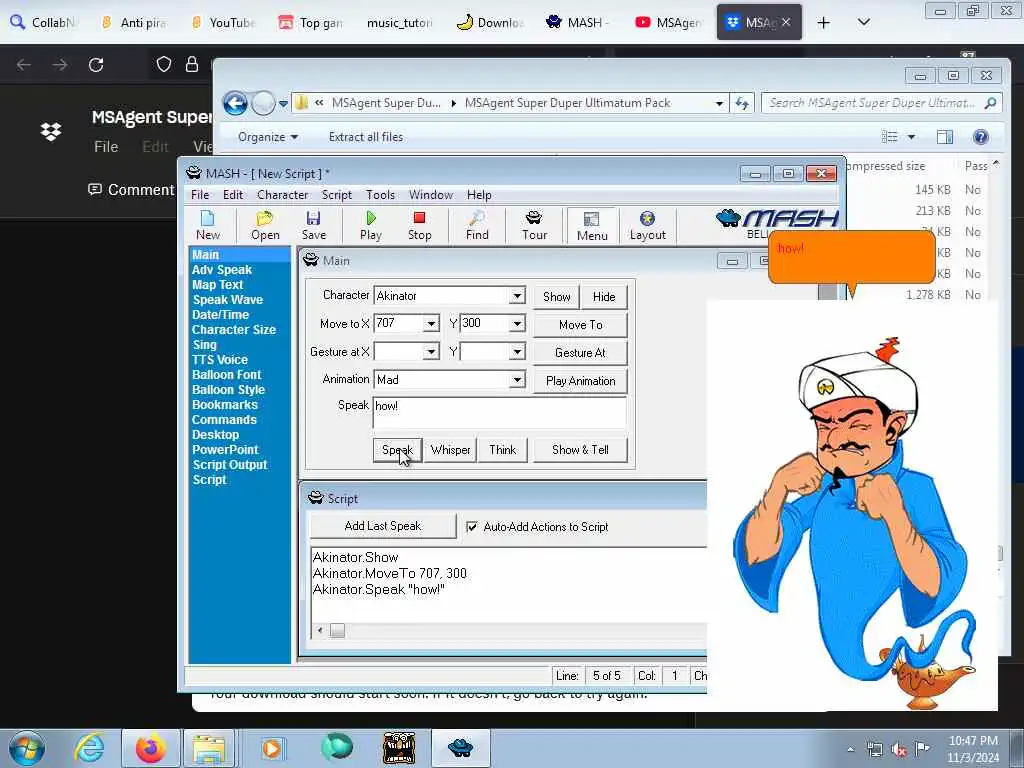Viewport: 1024px width, 768px height.
Task: Select Balloon Style in the sidebar list
Action: tap(229, 390)
